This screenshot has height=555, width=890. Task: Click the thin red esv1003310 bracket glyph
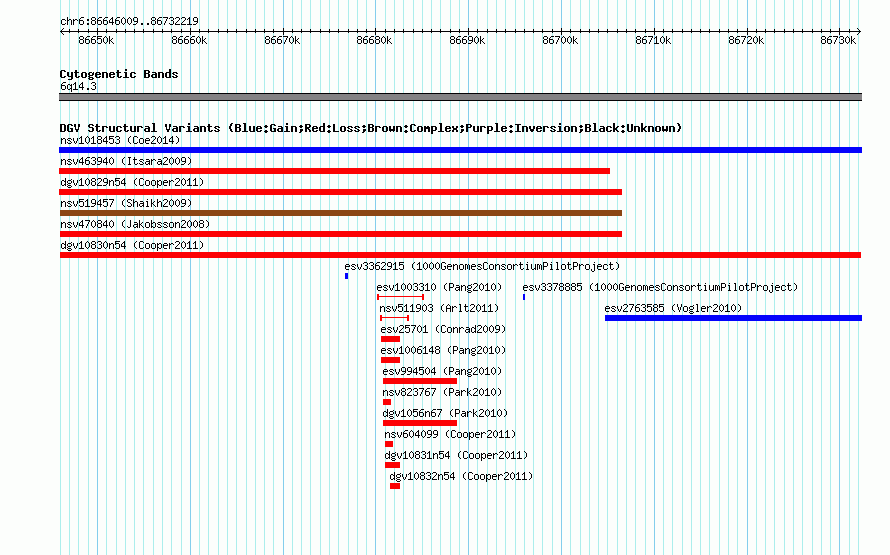[400, 297]
